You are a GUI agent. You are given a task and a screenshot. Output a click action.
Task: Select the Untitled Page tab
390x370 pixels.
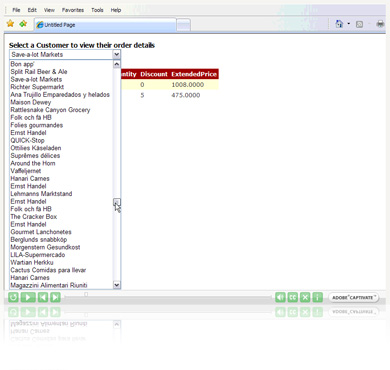105,25
